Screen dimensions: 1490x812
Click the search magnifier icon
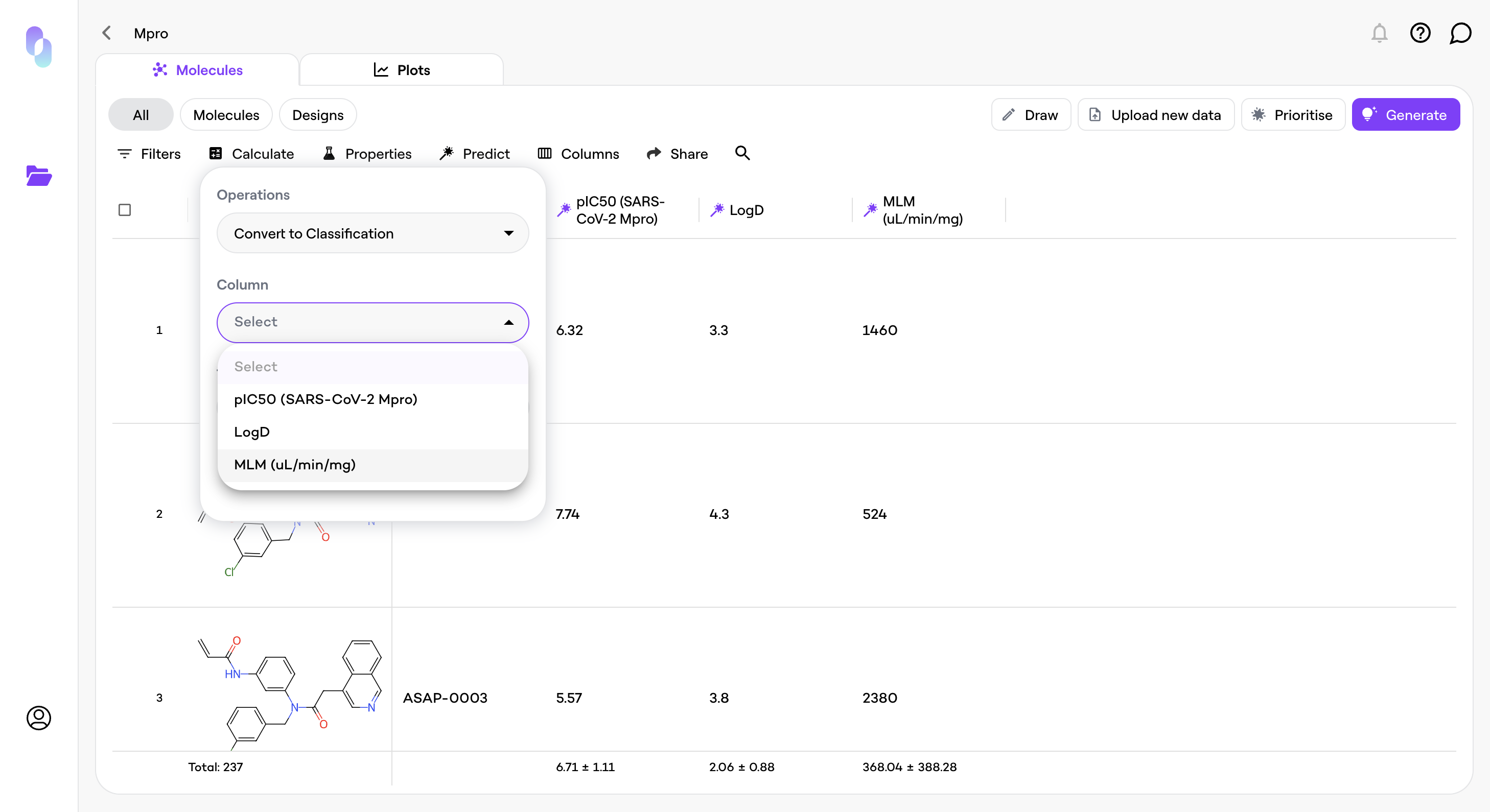coord(742,153)
